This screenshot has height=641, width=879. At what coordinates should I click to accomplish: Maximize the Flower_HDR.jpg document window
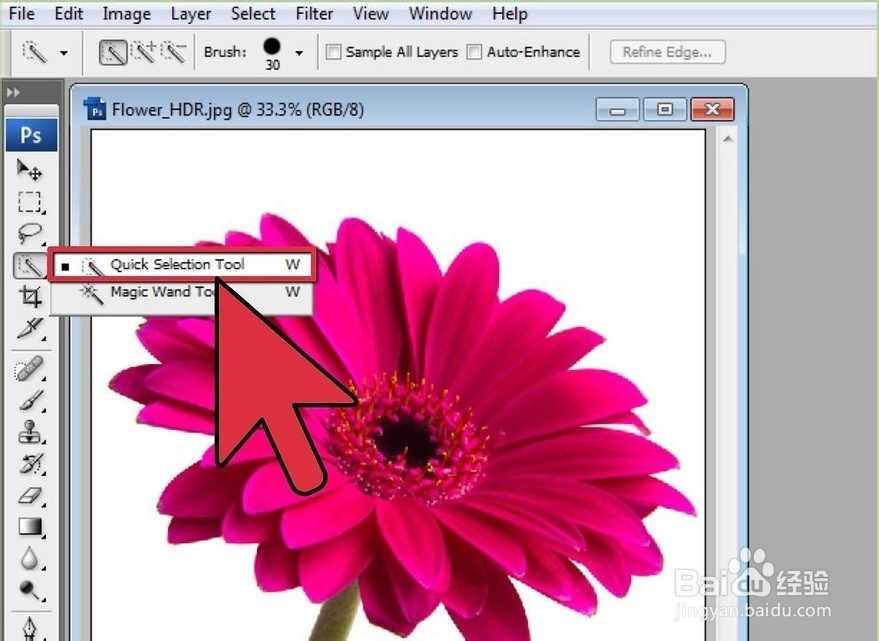point(665,109)
